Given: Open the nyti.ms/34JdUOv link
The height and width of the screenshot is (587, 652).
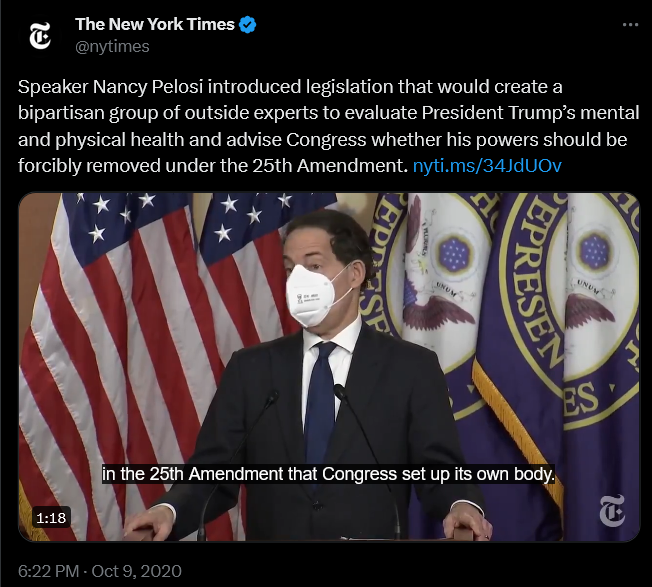Looking at the screenshot, I should pyautogui.click(x=487, y=166).
